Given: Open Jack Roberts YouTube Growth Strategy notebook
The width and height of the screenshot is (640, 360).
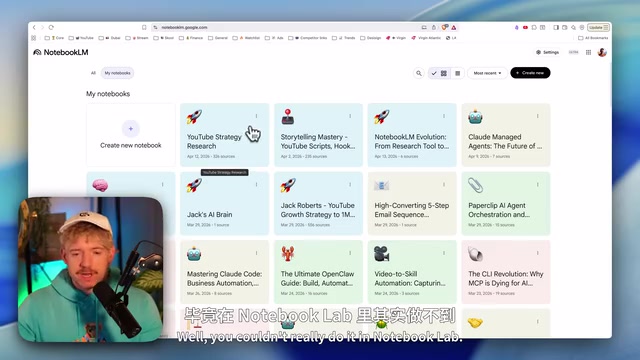Looking at the screenshot, I should coord(318,204).
